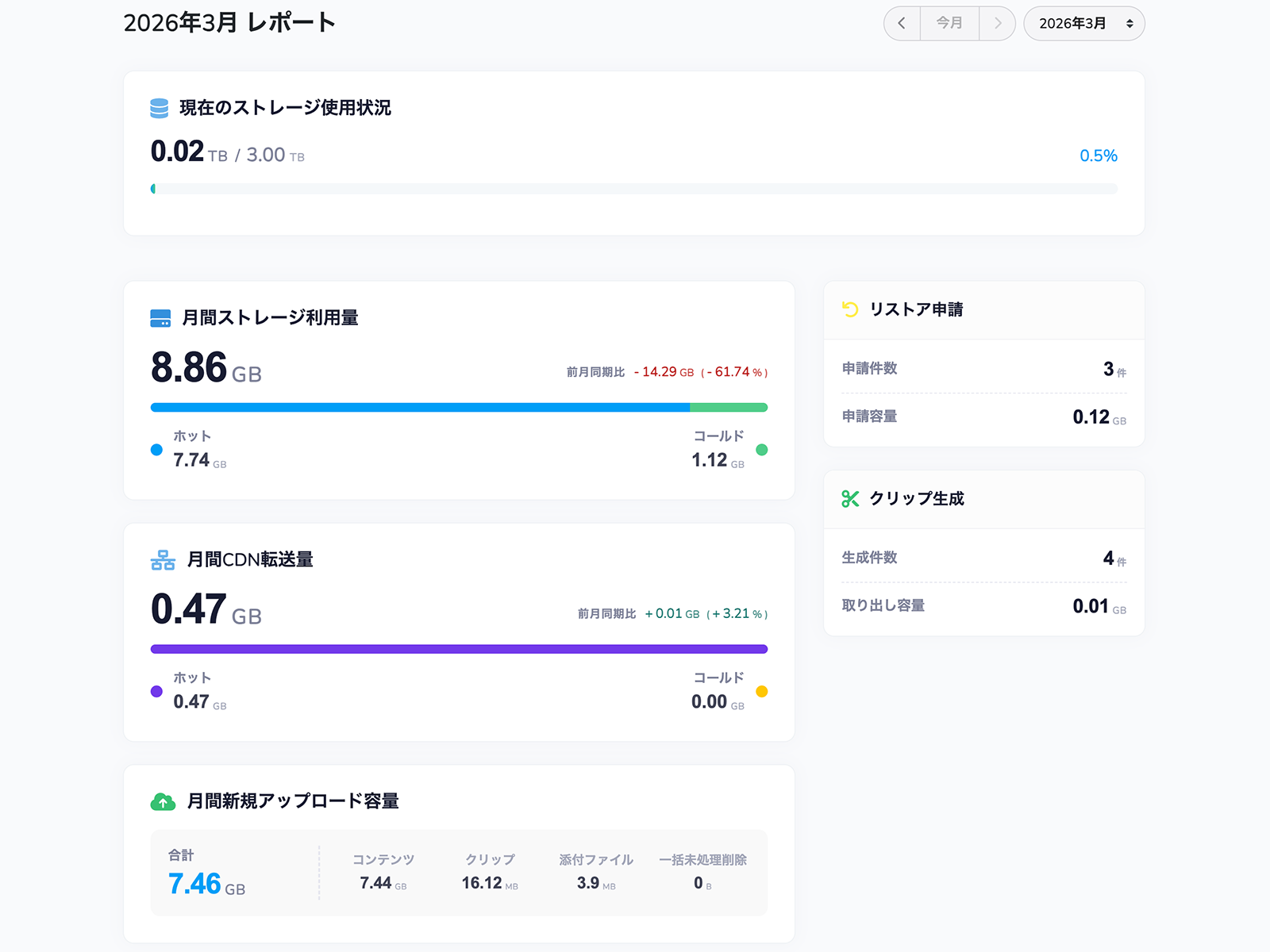Click the 1.12 GB cold storage value

(718, 460)
